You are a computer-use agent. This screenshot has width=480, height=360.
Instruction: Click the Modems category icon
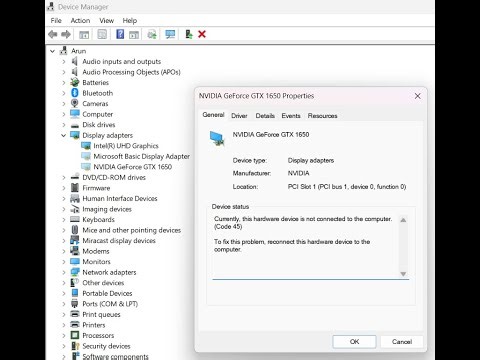(75, 251)
